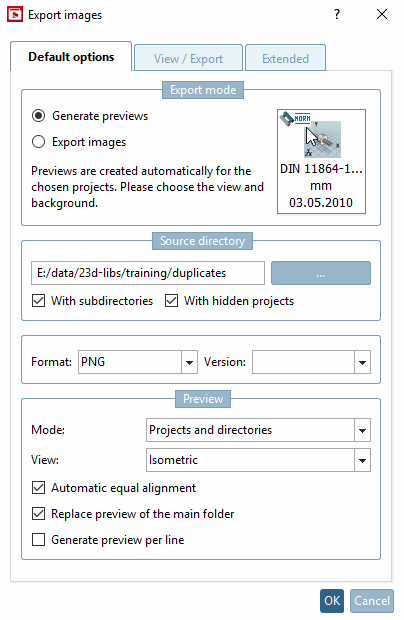Switch to the View / Export tab
This screenshot has height=620, width=404.
point(188,58)
